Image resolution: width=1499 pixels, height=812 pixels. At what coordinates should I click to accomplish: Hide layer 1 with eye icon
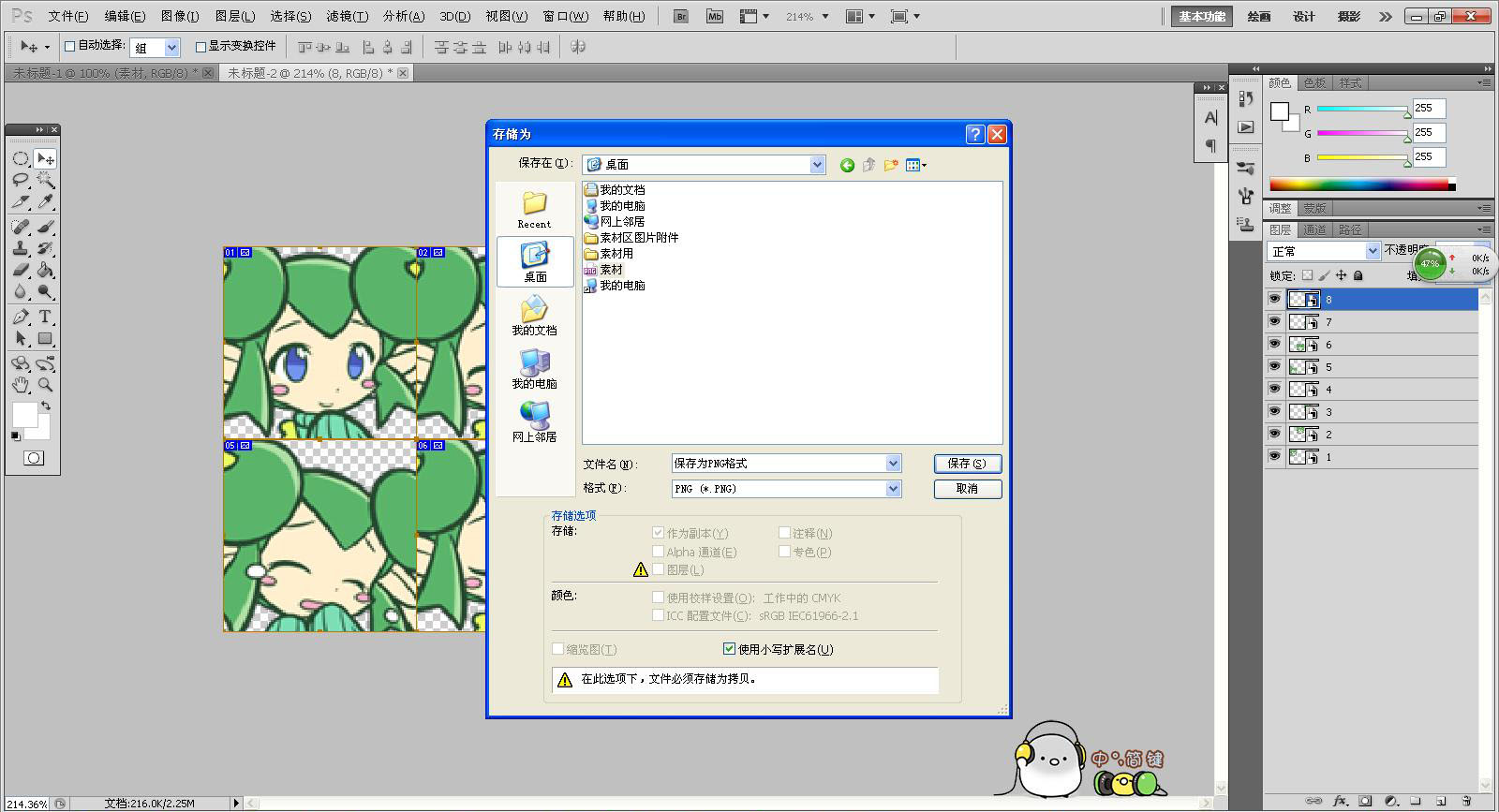(x=1274, y=456)
